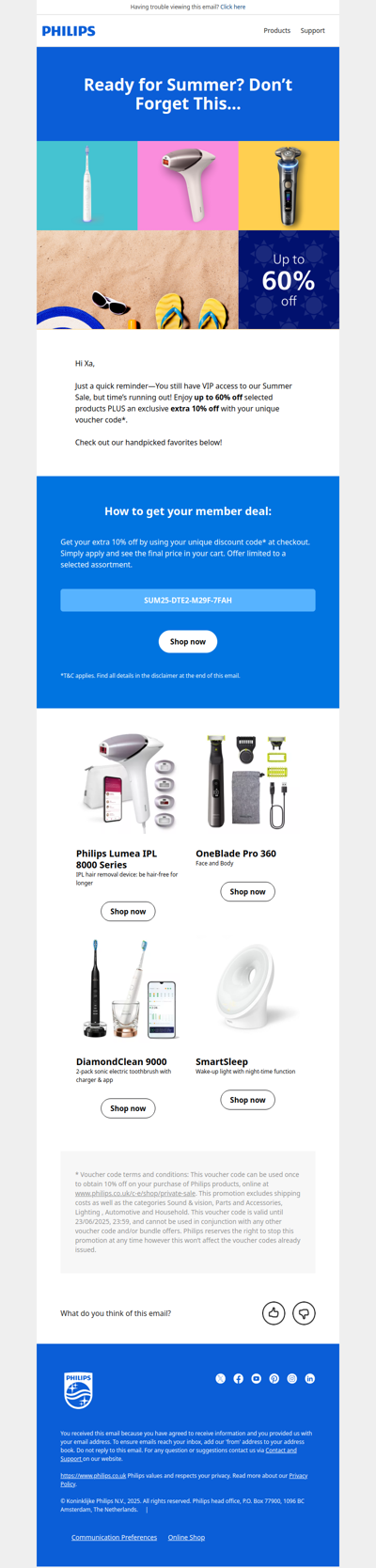The image size is (376, 1568).
Task: Click the Instagram icon in footer
Action: point(292,1378)
